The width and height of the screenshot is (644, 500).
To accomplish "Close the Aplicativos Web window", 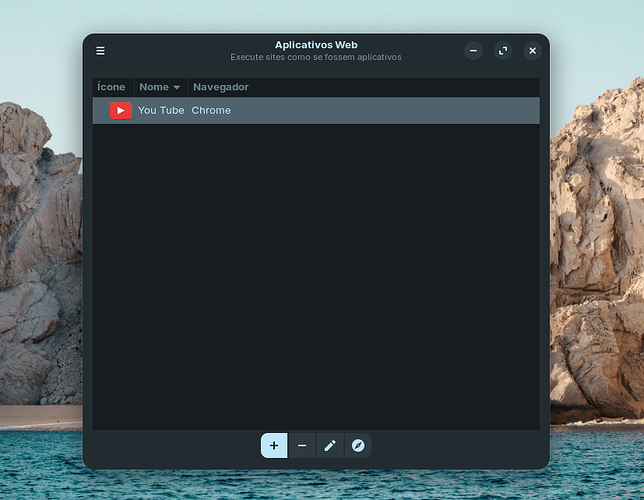I will pos(532,51).
